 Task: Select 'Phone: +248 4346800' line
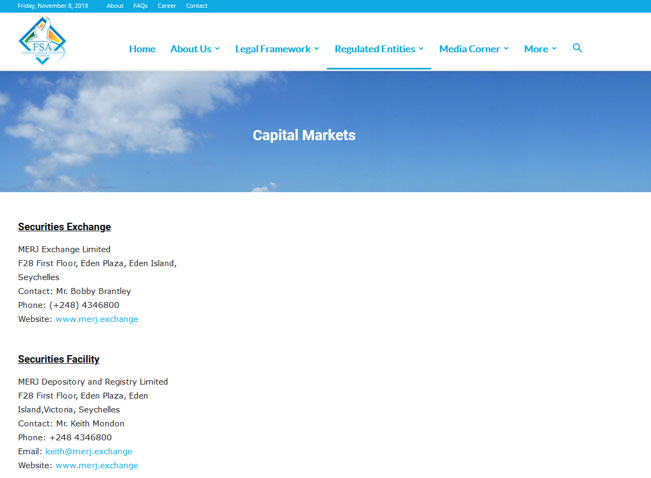pos(65,437)
